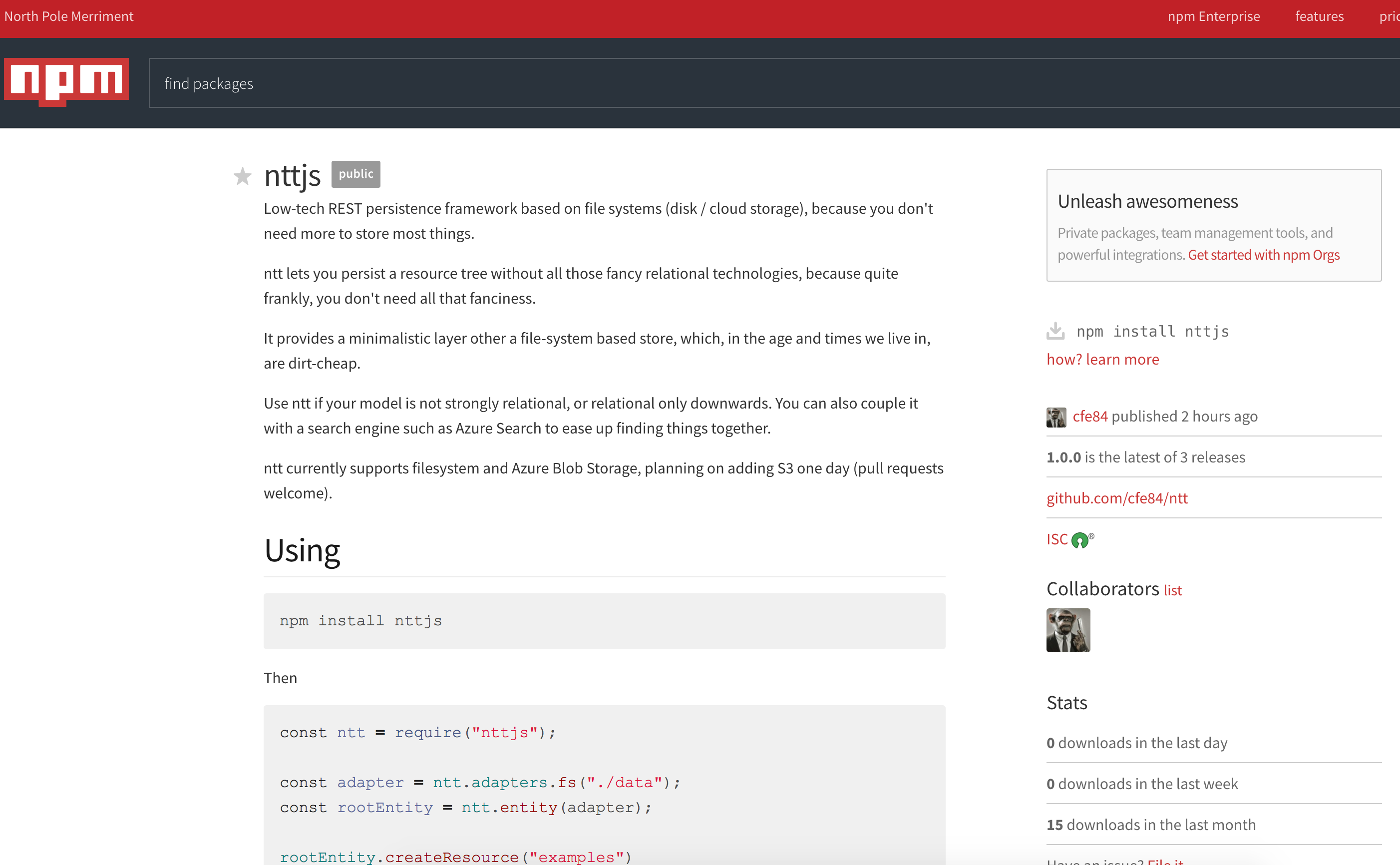The image size is (1400, 865).
Task: Click the cfe84 small avatar
Action: [1055, 417]
